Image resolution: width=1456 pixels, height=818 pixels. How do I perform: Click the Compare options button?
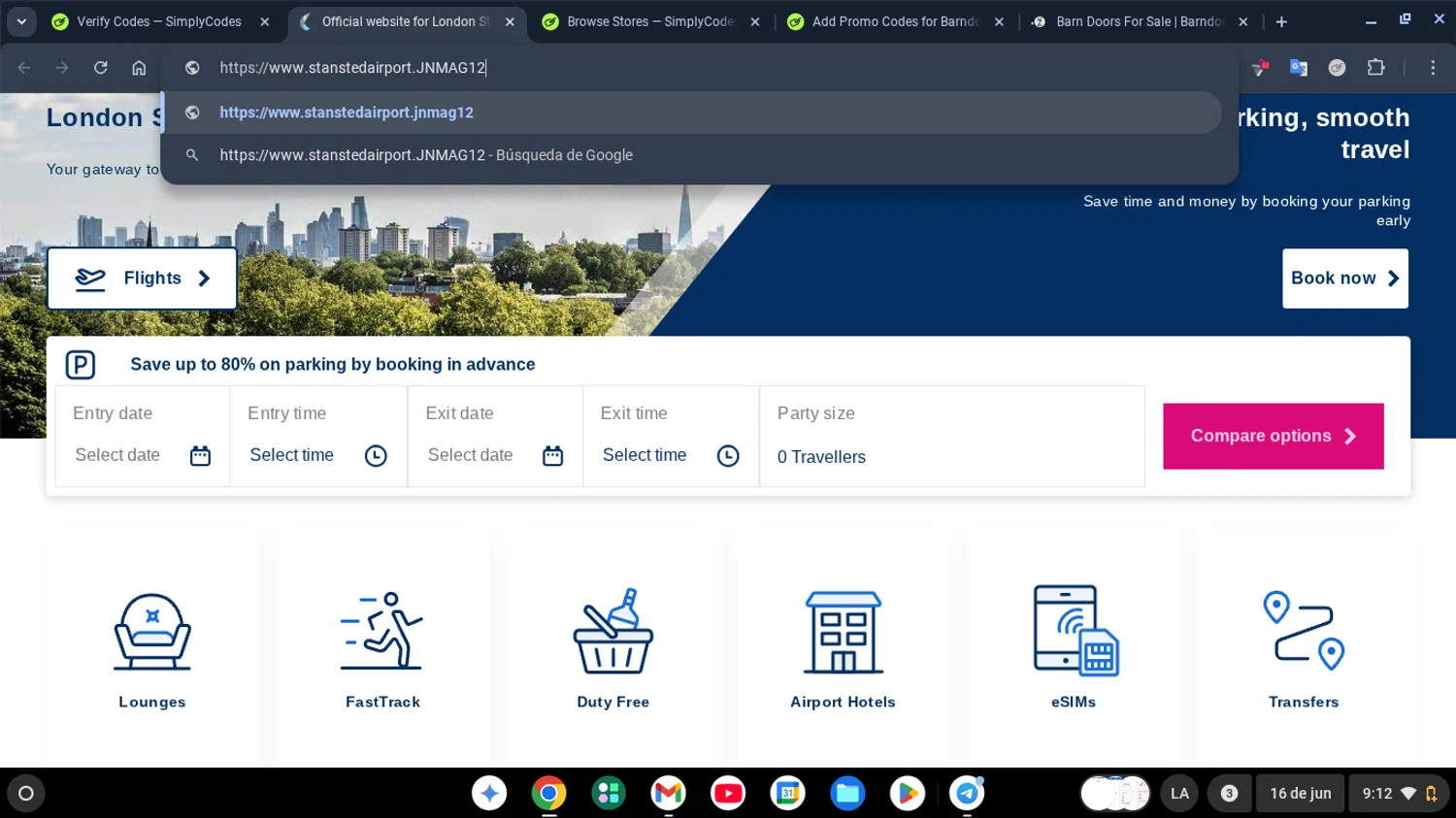coord(1274,436)
